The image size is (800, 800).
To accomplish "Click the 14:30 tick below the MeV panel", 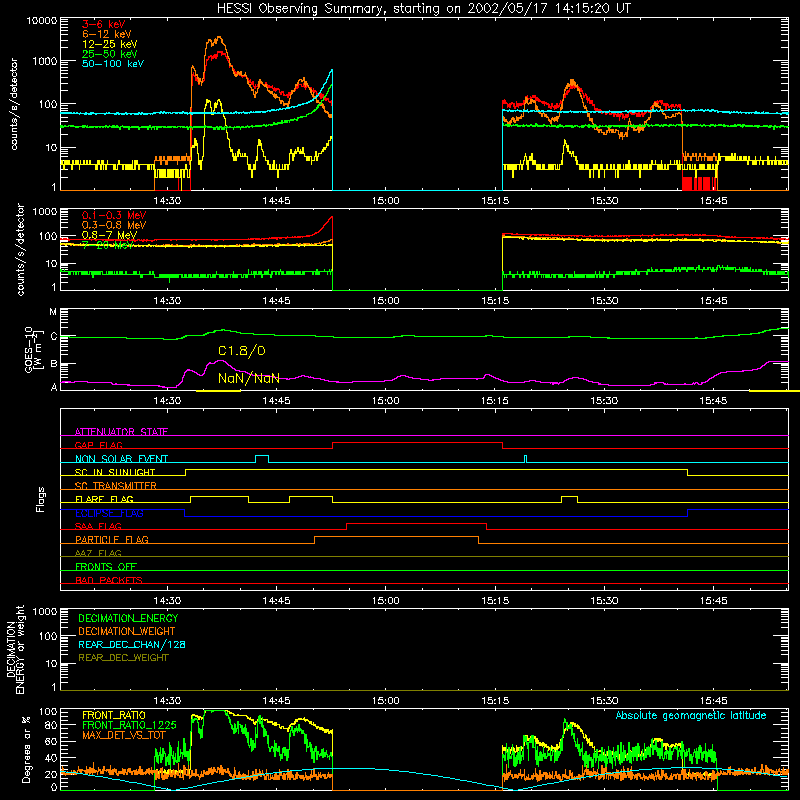I will click(167, 301).
